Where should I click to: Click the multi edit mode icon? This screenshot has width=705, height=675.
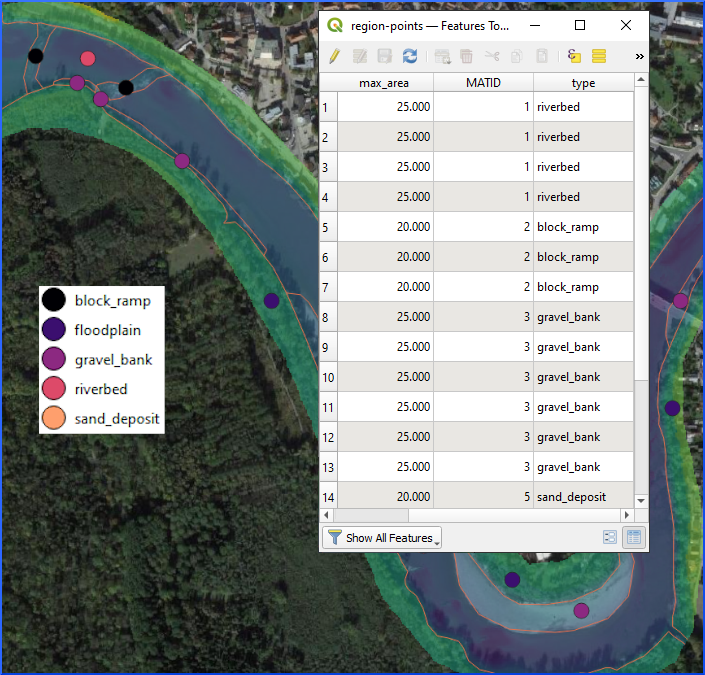(360, 56)
